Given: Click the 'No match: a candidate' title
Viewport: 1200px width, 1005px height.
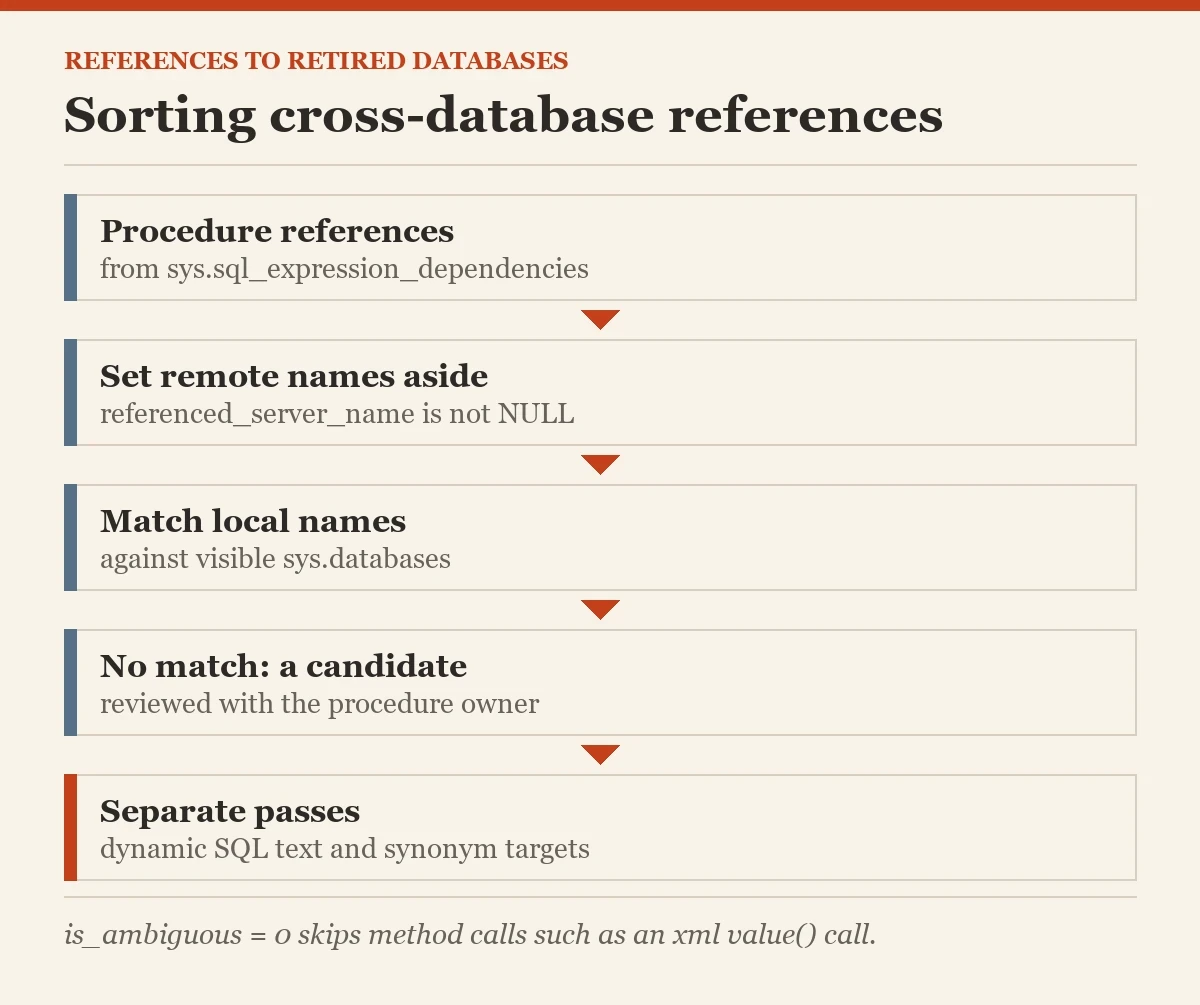Looking at the screenshot, I should pos(283,666).
